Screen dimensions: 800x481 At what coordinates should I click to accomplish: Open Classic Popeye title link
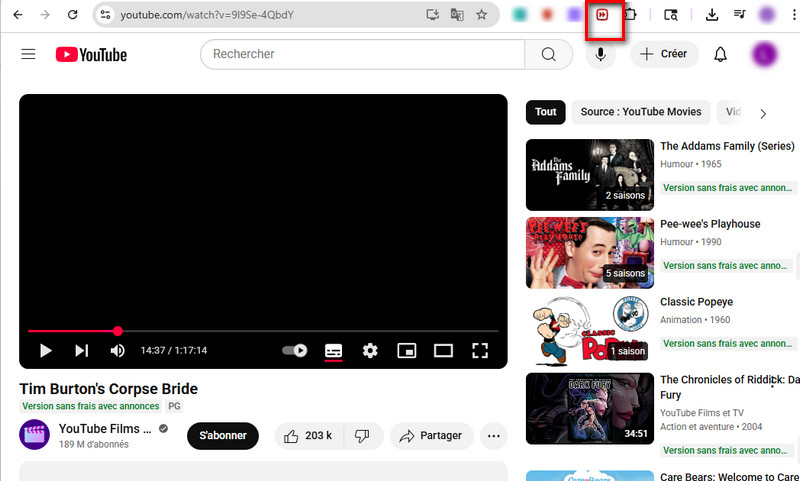pos(696,302)
